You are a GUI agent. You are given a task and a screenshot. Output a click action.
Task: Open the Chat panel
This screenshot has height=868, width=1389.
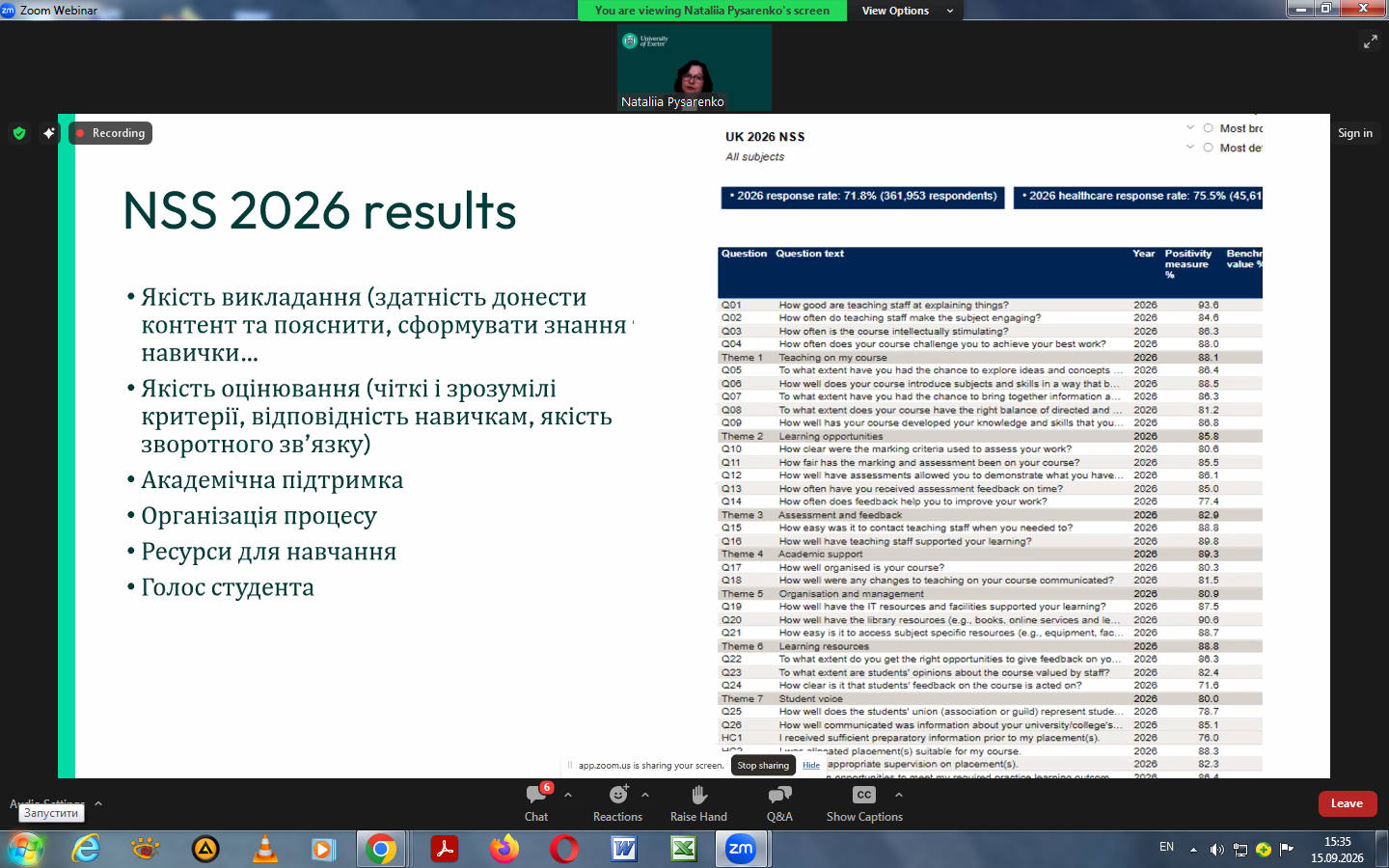tap(536, 802)
